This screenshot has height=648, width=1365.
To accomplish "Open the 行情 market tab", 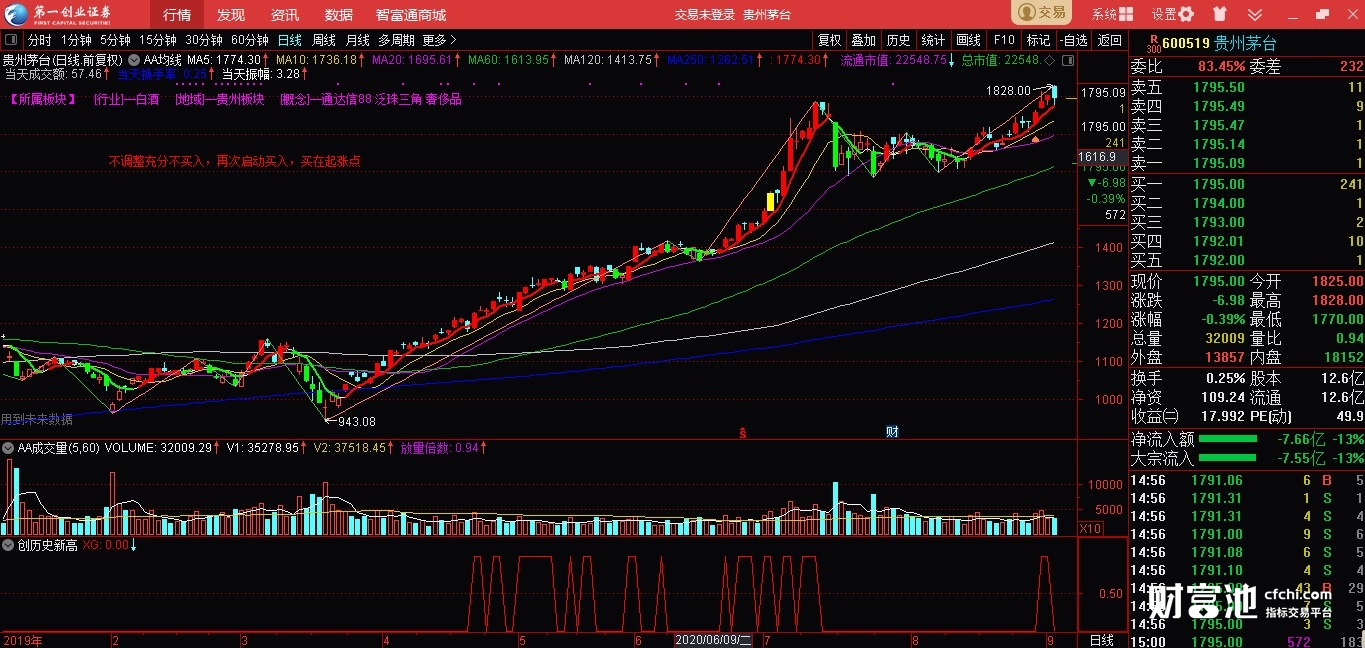I will [x=177, y=15].
